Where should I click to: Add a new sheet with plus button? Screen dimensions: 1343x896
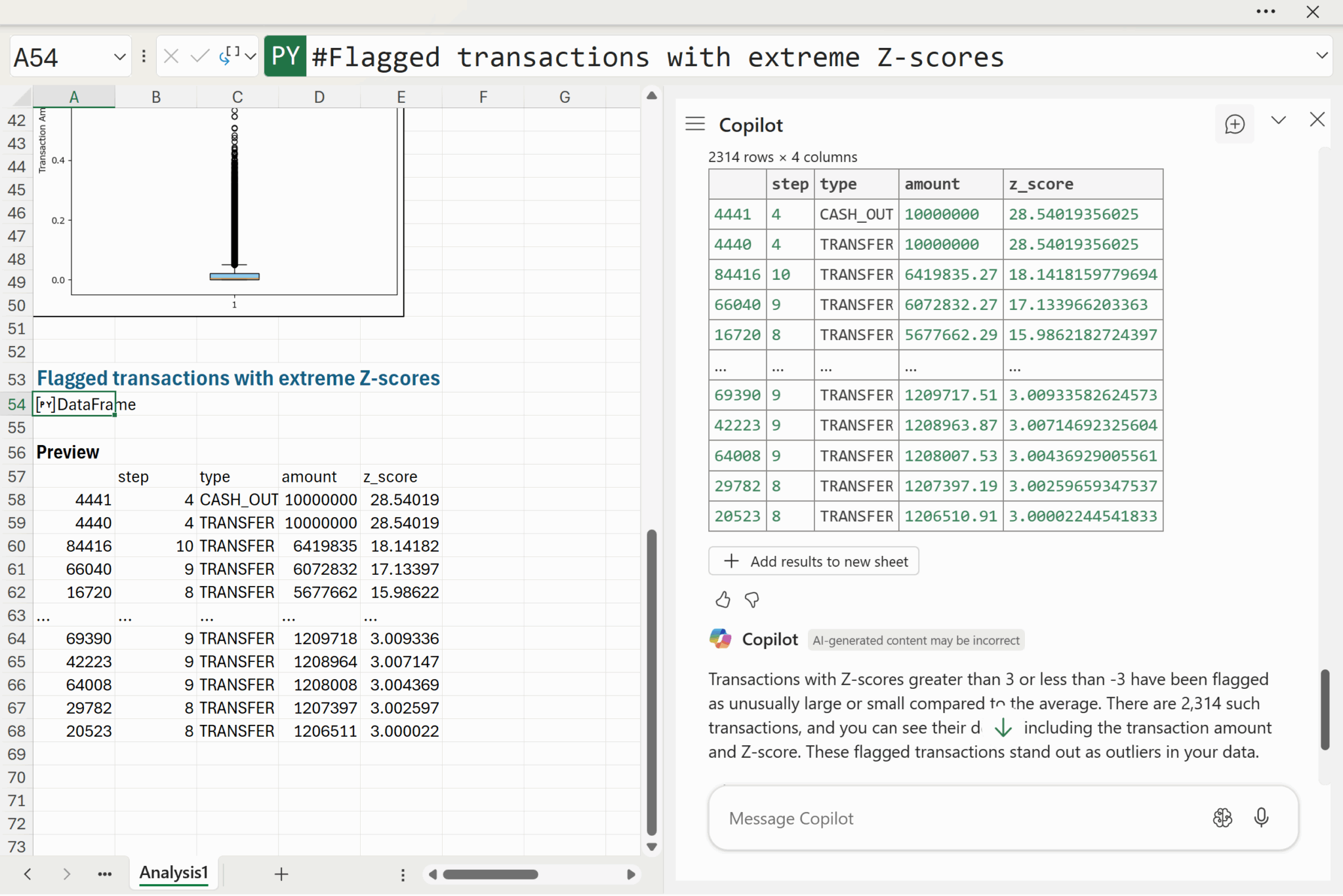281,874
